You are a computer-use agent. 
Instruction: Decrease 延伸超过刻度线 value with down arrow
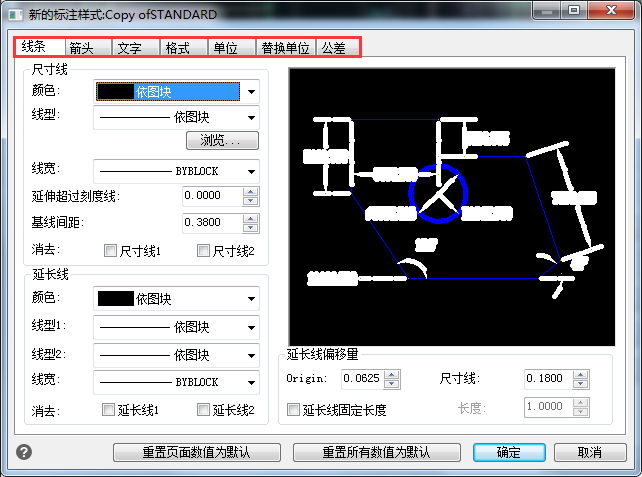point(251,201)
